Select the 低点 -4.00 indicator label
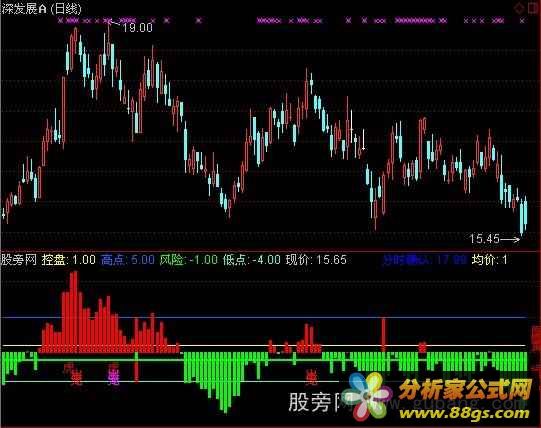 [252, 260]
